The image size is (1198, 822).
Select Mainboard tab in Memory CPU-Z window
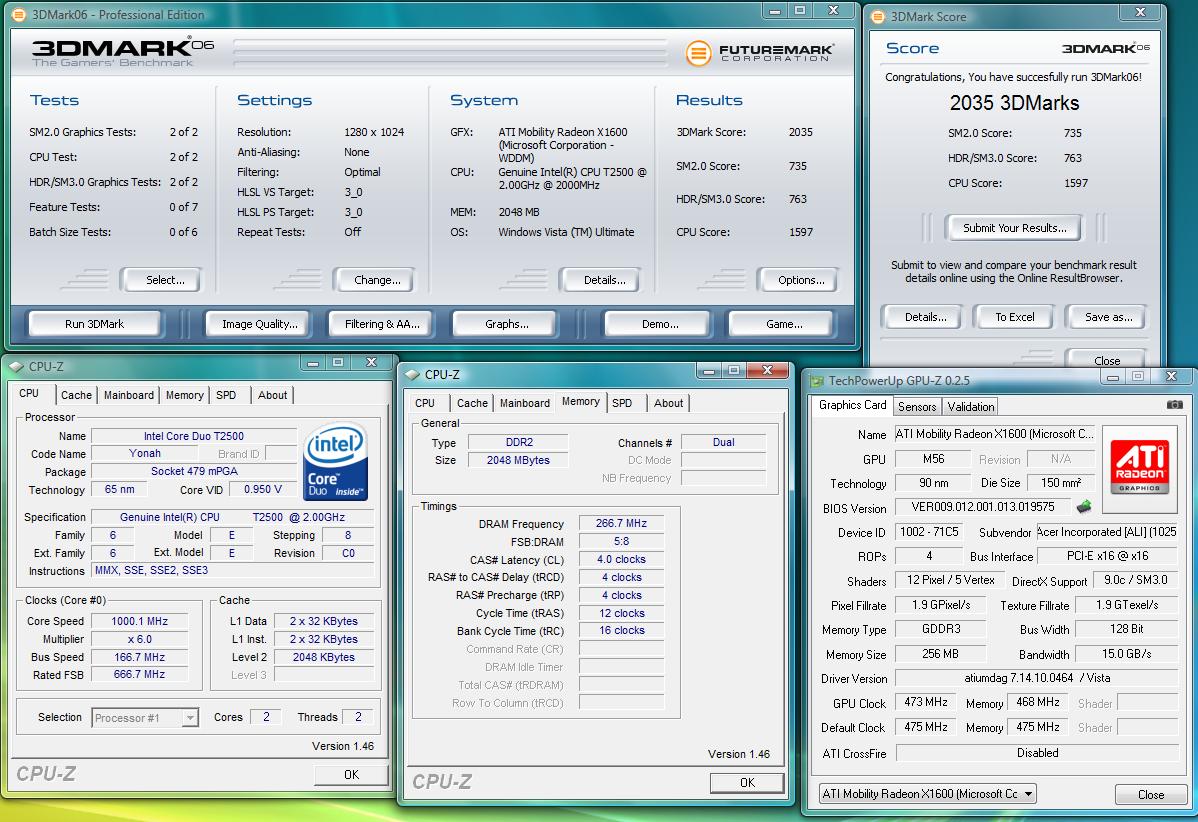525,403
